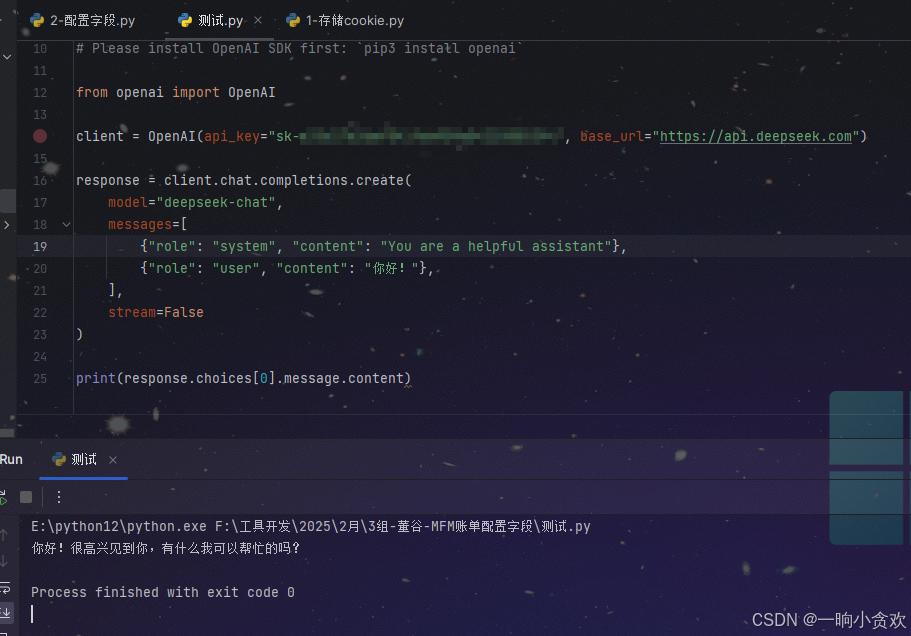
Task: Click the messages=[ keyword argument
Action: click(x=148, y=225)
